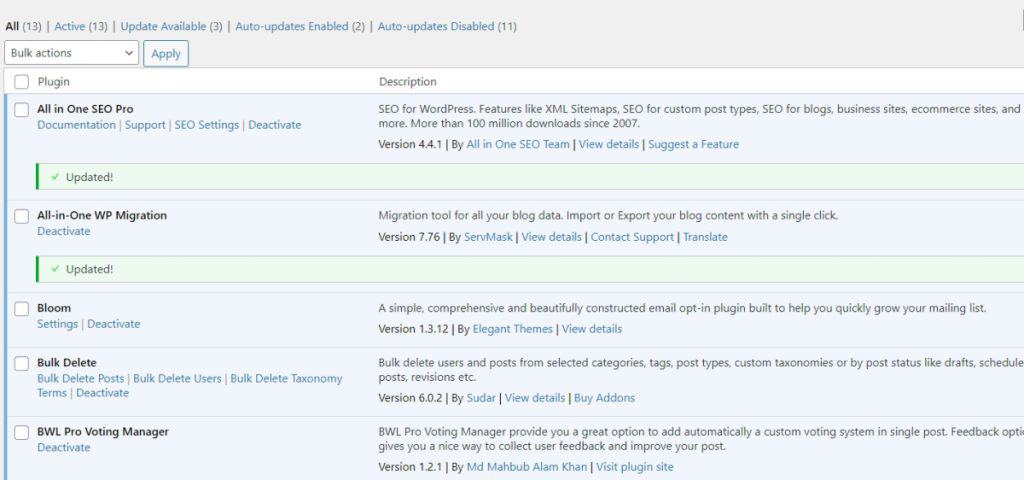Open Bulk Delete Posts link

80,378
